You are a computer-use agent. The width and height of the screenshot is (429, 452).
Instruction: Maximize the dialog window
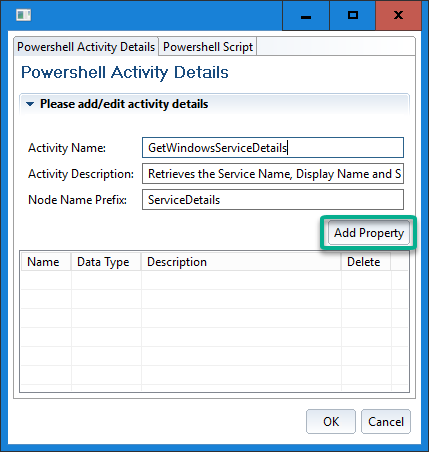[x=353, y=15]
